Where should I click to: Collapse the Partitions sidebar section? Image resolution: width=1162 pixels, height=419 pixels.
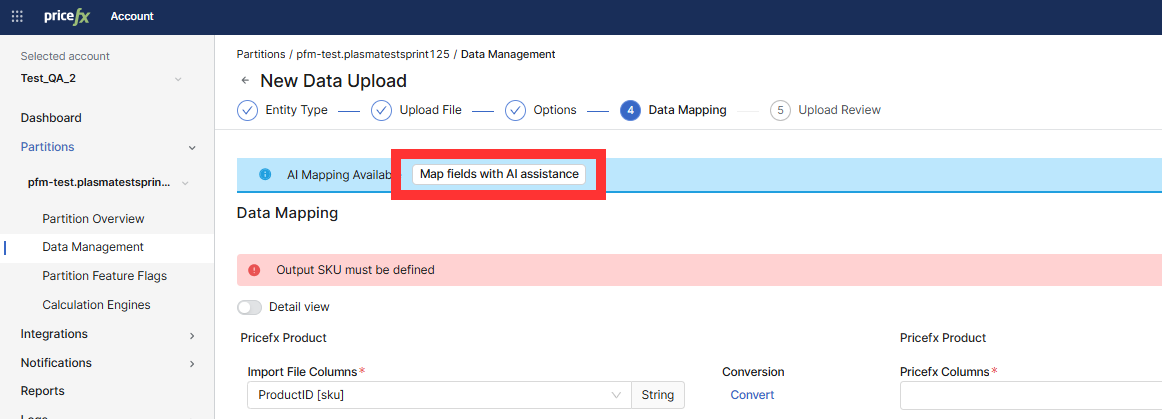192,147
